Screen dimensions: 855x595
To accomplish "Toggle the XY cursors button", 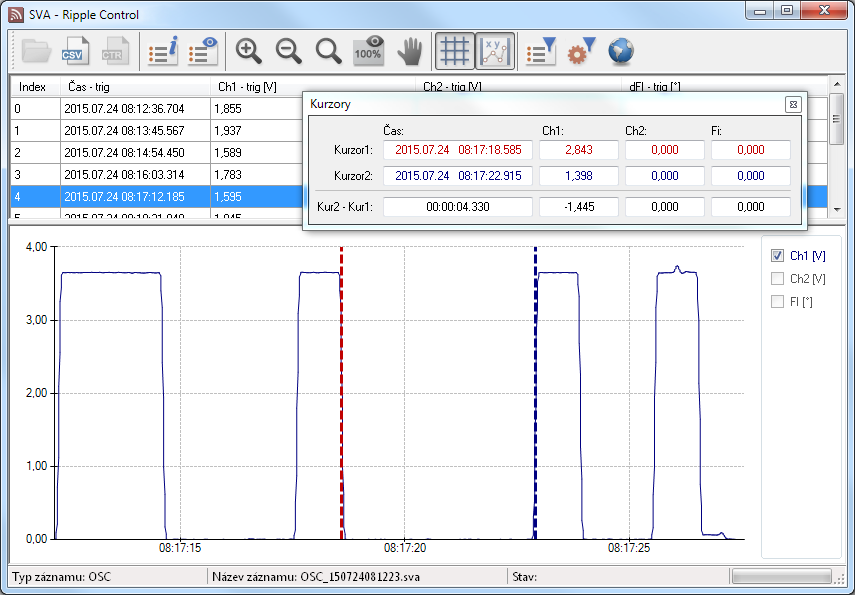I will click(x=495, y=51).
